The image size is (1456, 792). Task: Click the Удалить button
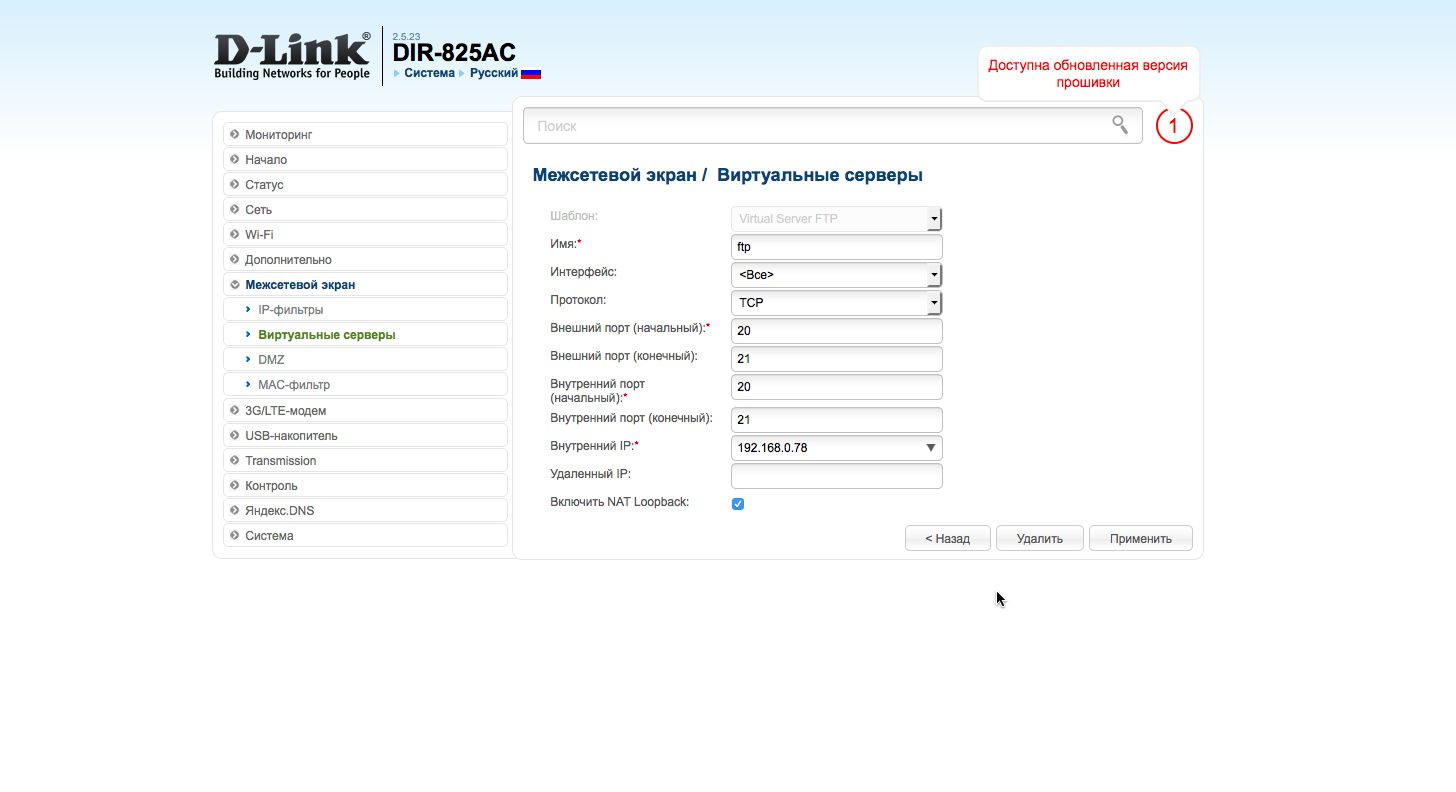point(1039,538)
